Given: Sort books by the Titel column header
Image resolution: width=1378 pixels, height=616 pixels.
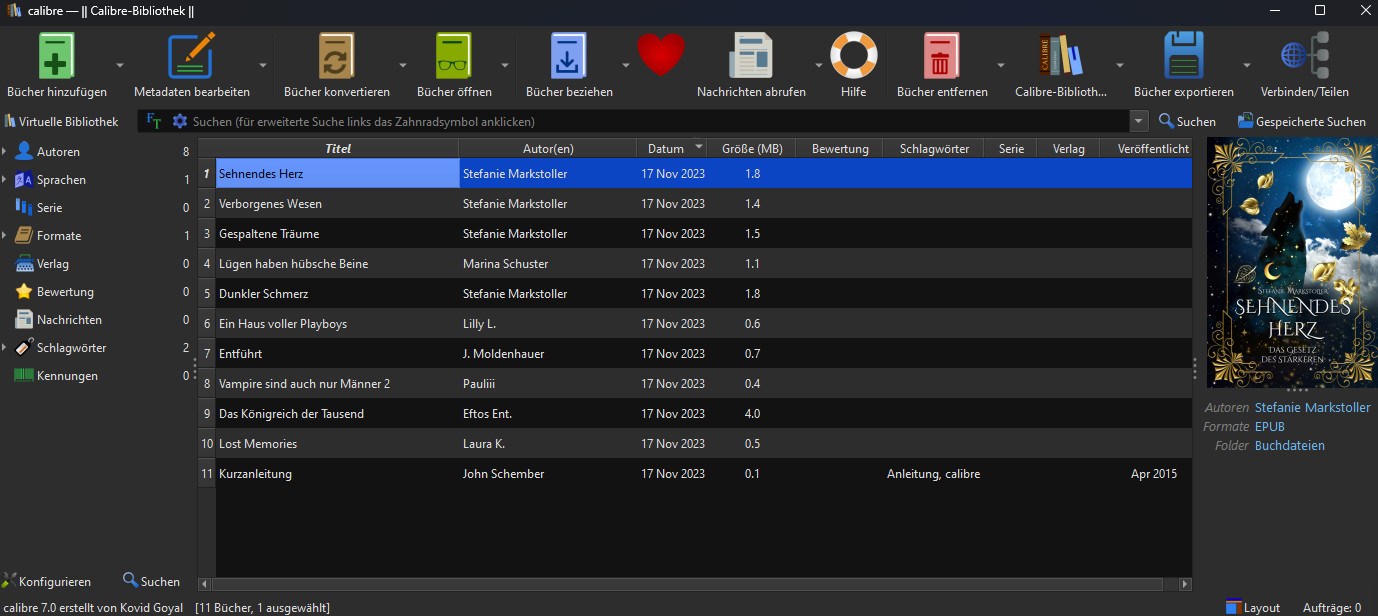Looking at the screenshot, I should tap(338, 149).
